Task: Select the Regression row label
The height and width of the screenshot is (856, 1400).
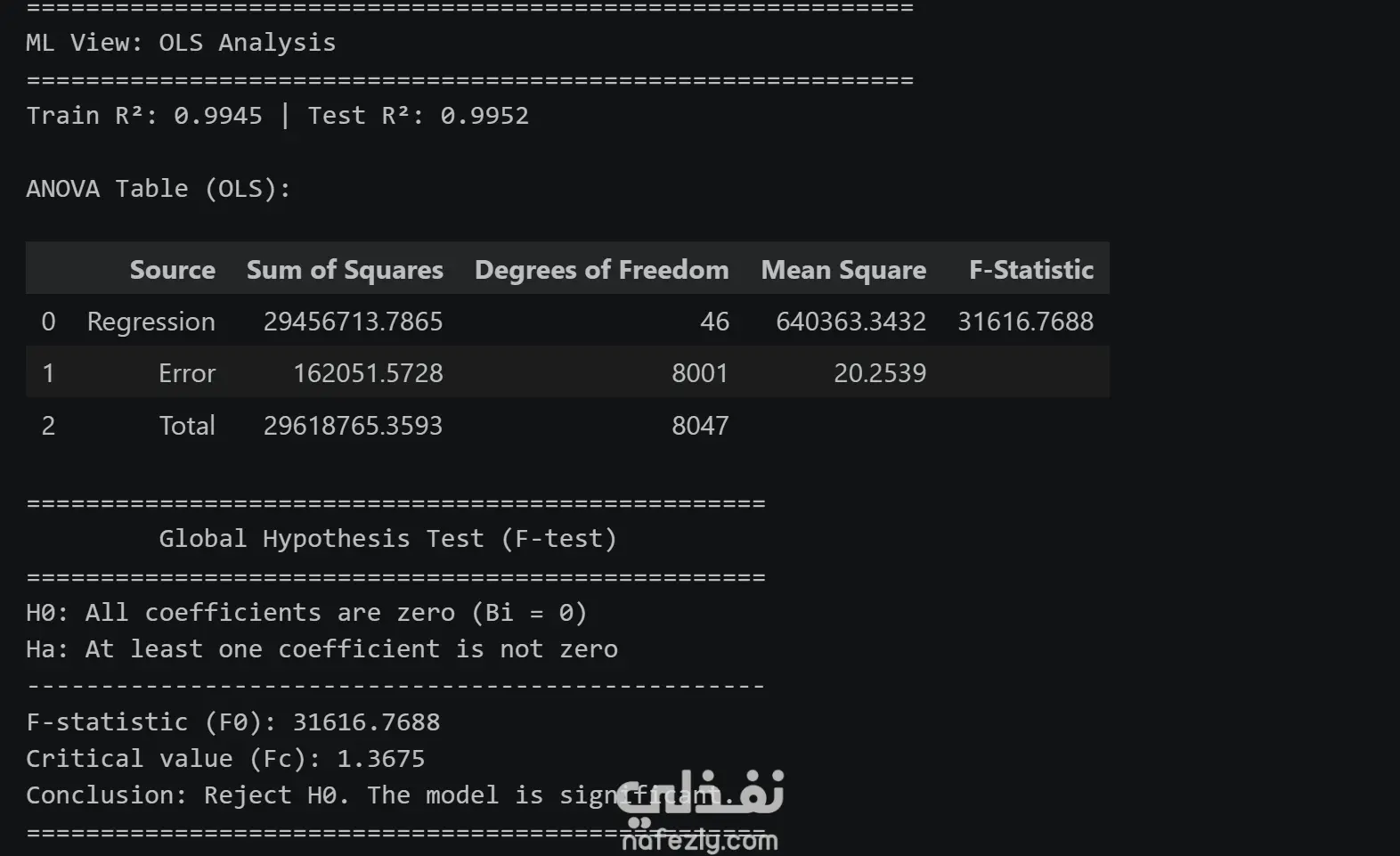Action: 151,322
